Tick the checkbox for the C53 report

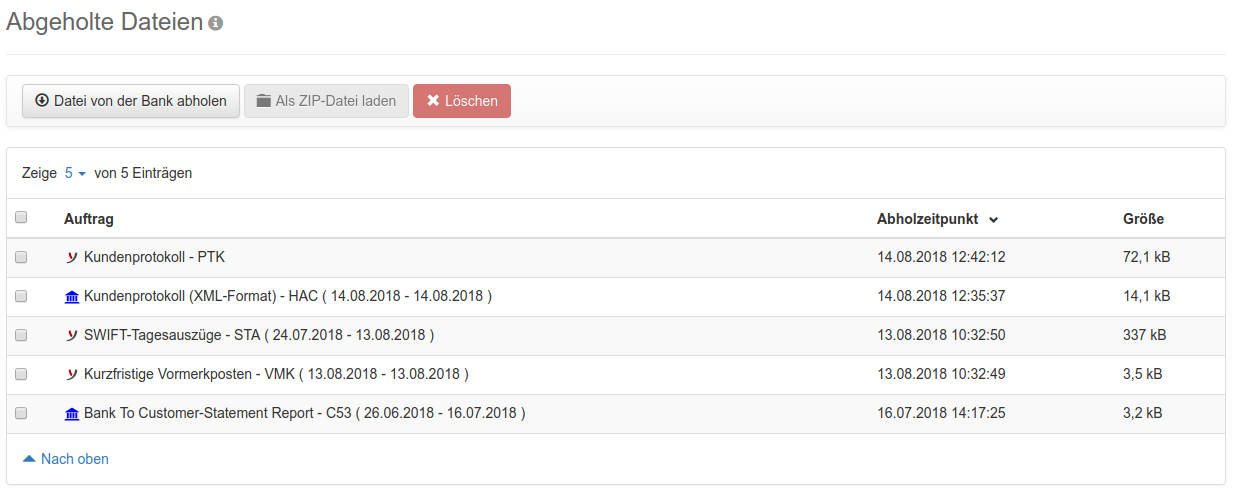click(x=21, y=414)
